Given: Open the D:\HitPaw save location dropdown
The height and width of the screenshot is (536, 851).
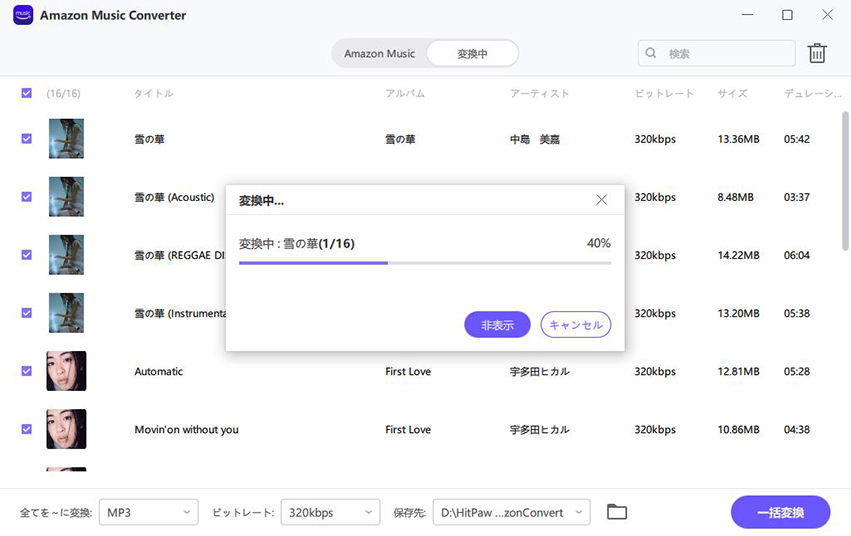Looking at the screenshot, I should point(511,512).
